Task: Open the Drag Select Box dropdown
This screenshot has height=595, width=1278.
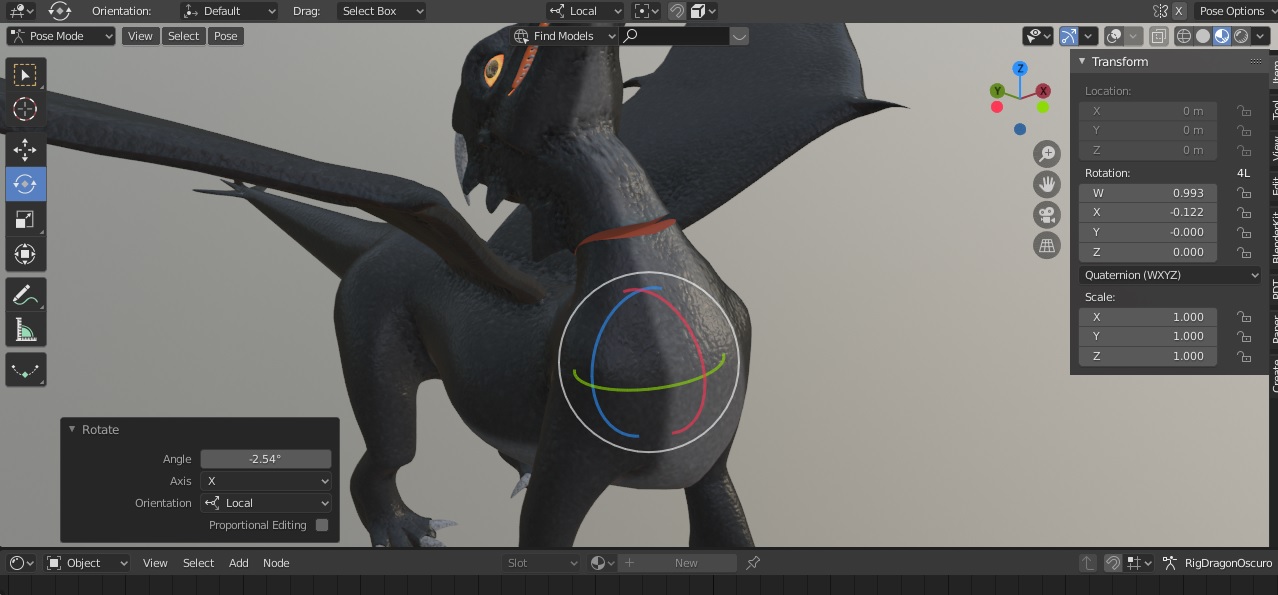Action: [x=381, y=11]
